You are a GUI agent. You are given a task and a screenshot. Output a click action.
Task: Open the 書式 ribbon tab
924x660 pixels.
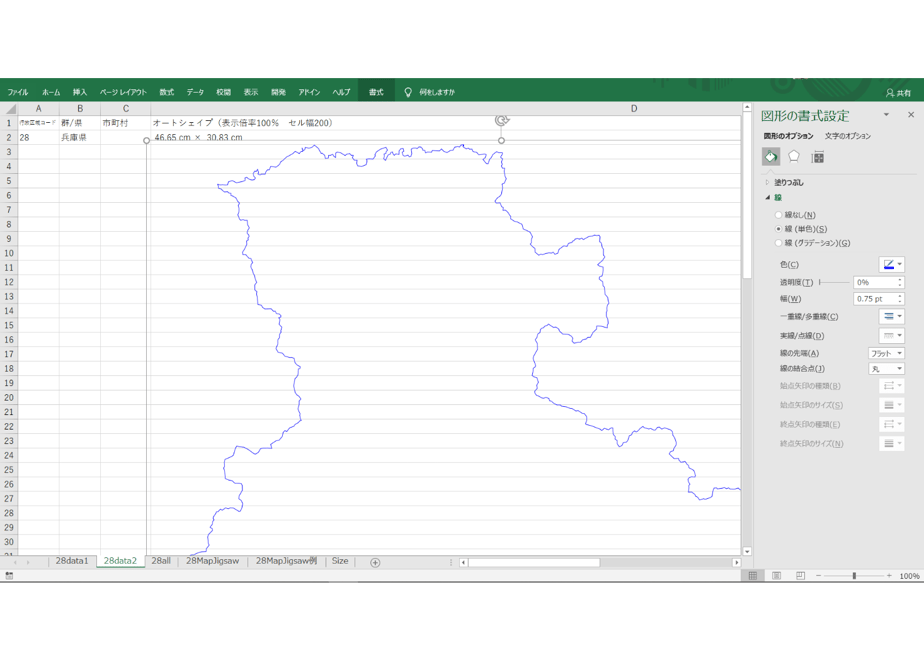click(x=376, y=92)
